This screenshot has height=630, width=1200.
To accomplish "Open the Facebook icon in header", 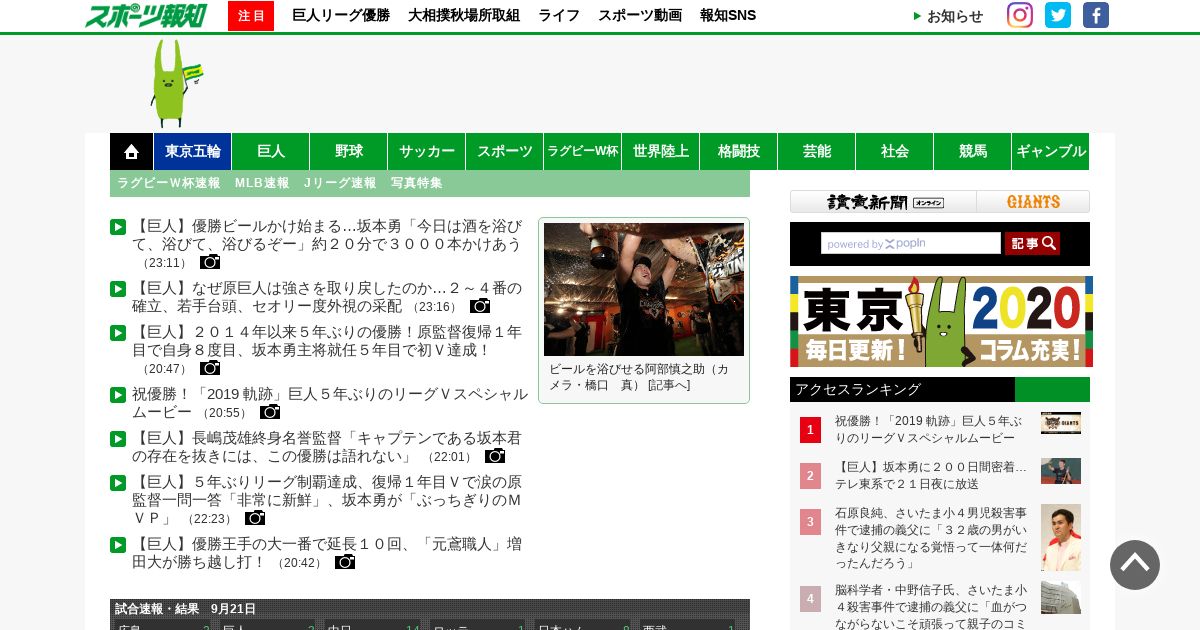I will [1096, 15].
